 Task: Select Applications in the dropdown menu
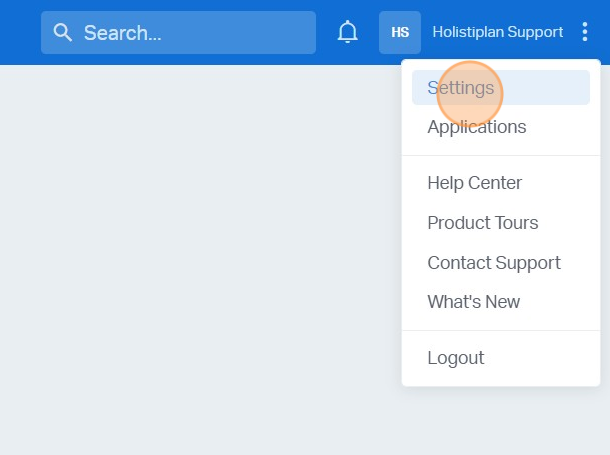[476, 127]
